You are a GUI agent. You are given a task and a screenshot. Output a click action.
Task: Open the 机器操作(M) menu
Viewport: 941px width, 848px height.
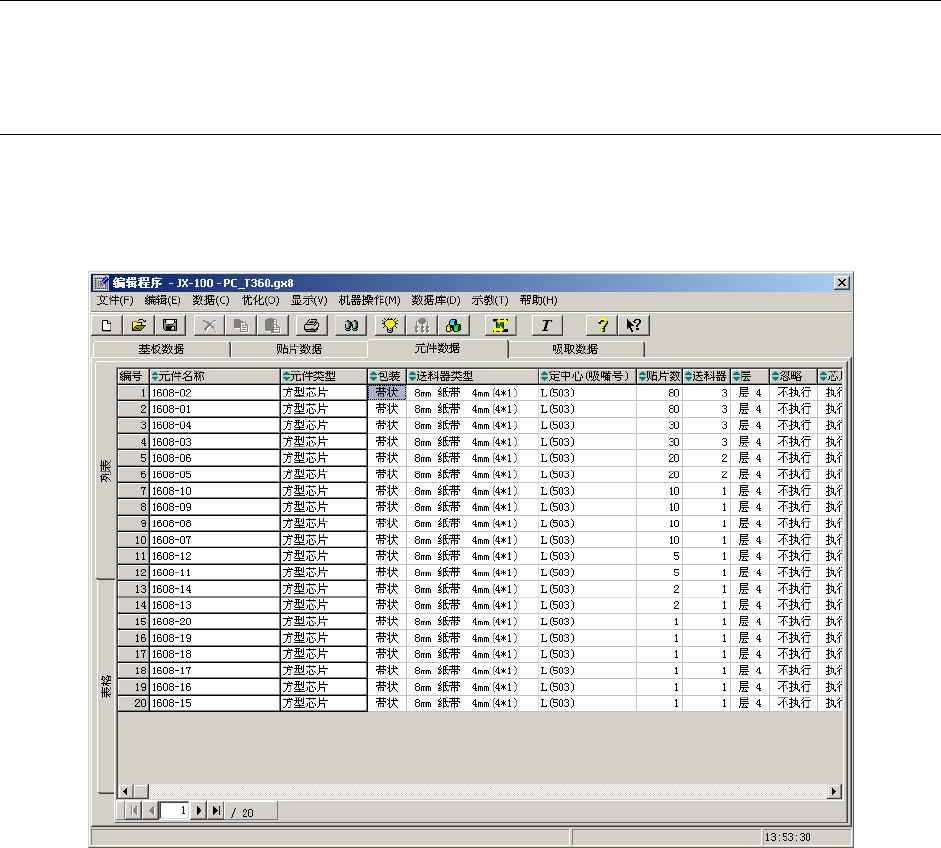pos(369,300)
